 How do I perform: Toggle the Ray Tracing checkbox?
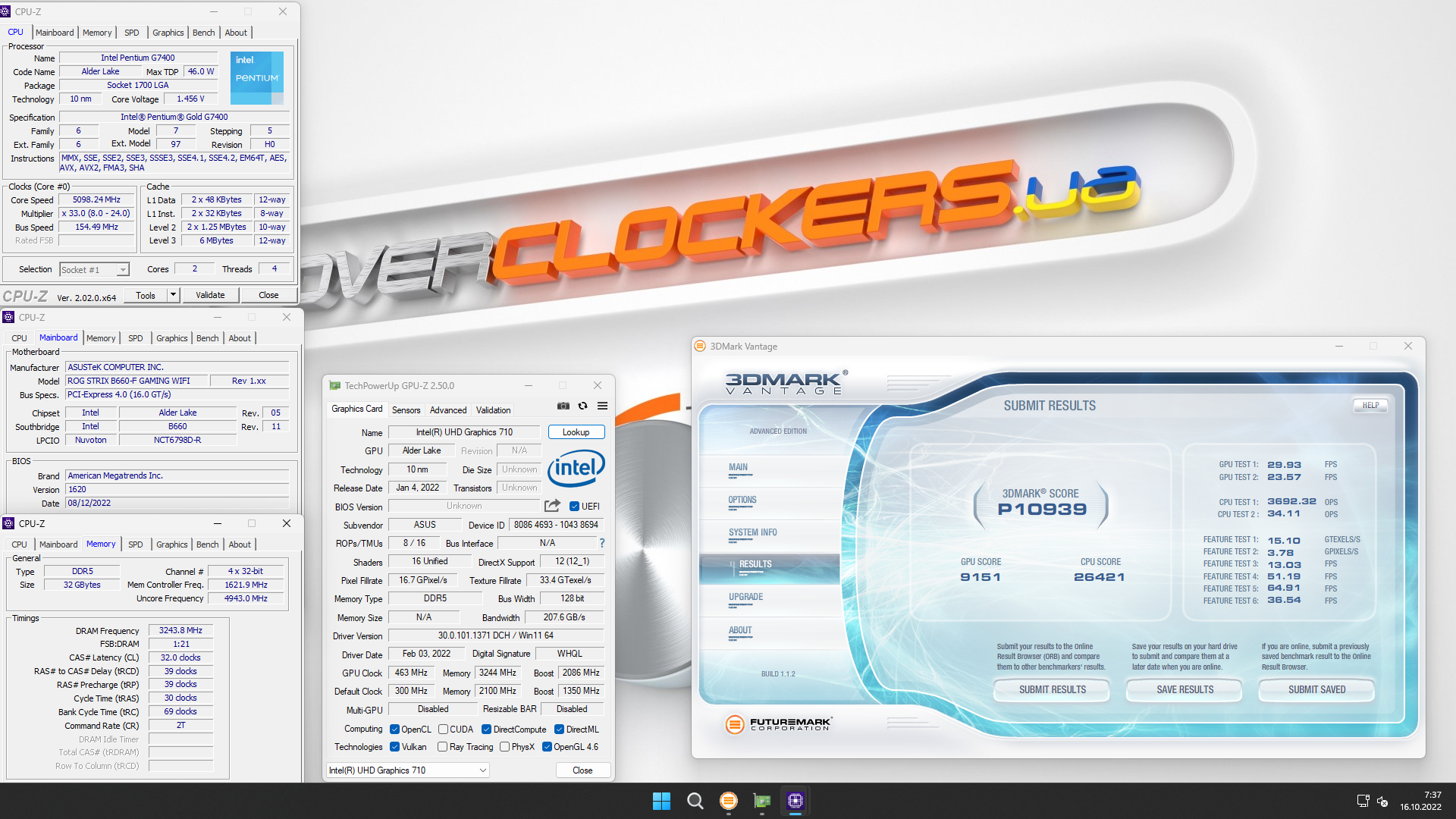[443, 747]
